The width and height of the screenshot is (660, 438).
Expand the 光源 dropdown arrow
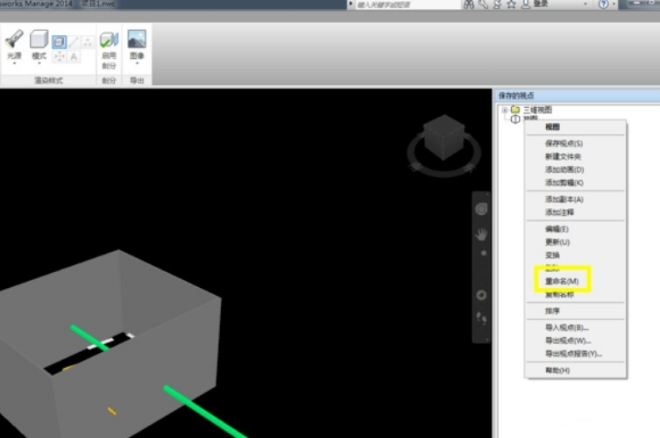point(14,63)
